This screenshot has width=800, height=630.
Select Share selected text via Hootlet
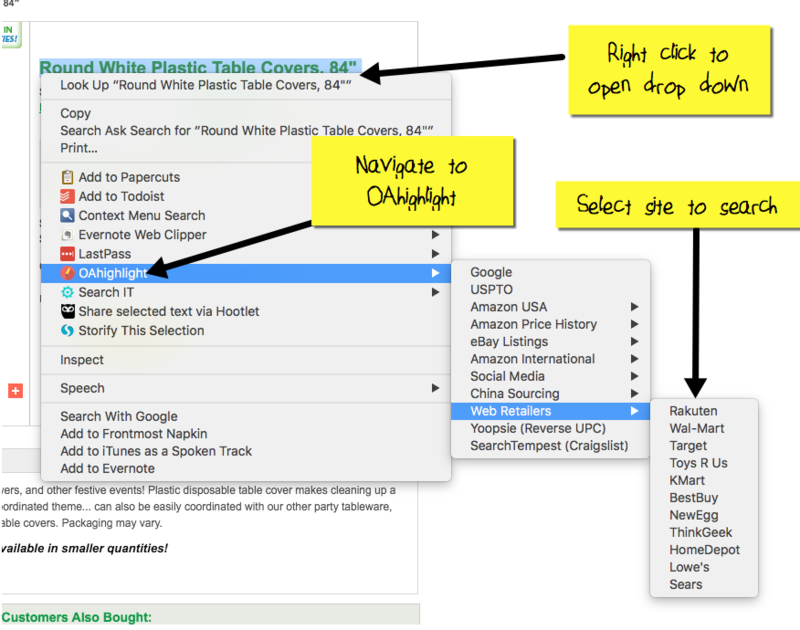(246, 311)
